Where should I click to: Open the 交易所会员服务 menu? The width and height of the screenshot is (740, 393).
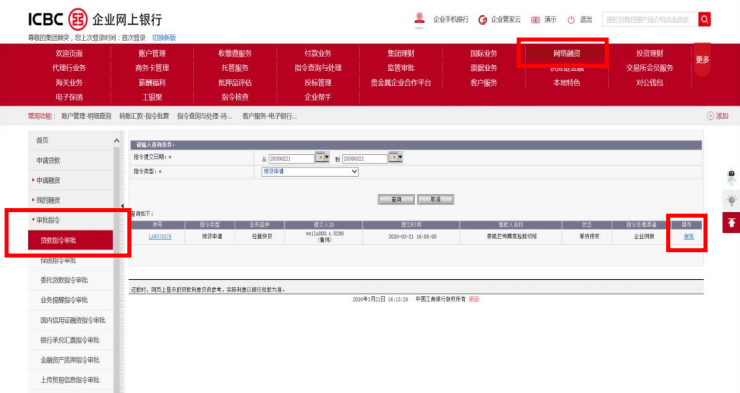tap(649, 68)
